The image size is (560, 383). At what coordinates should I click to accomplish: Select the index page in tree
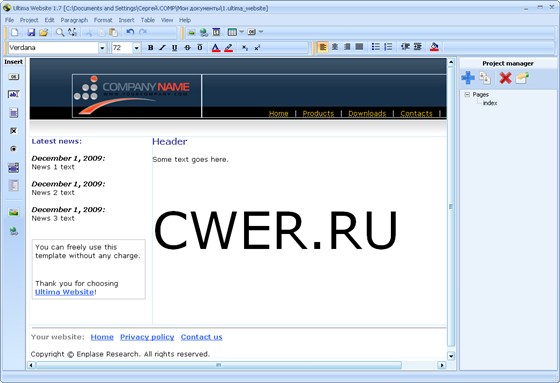click(490, 103)
